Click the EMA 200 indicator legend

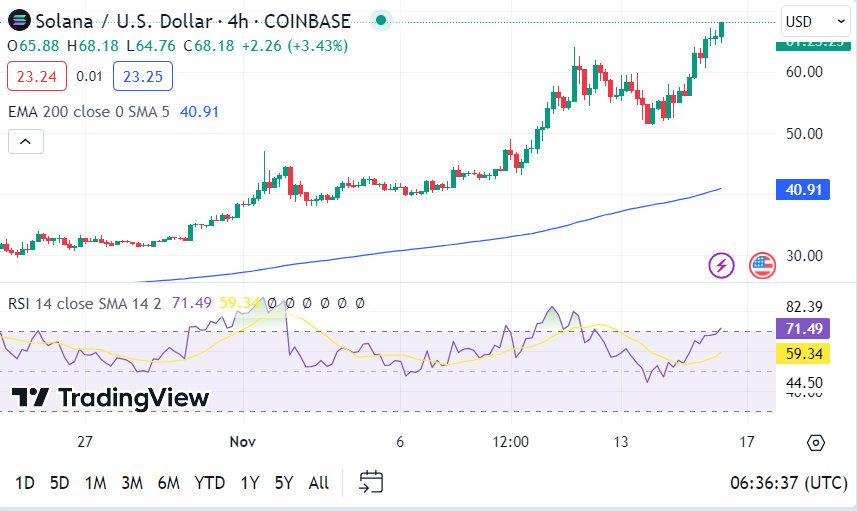(x=89, y=111)
